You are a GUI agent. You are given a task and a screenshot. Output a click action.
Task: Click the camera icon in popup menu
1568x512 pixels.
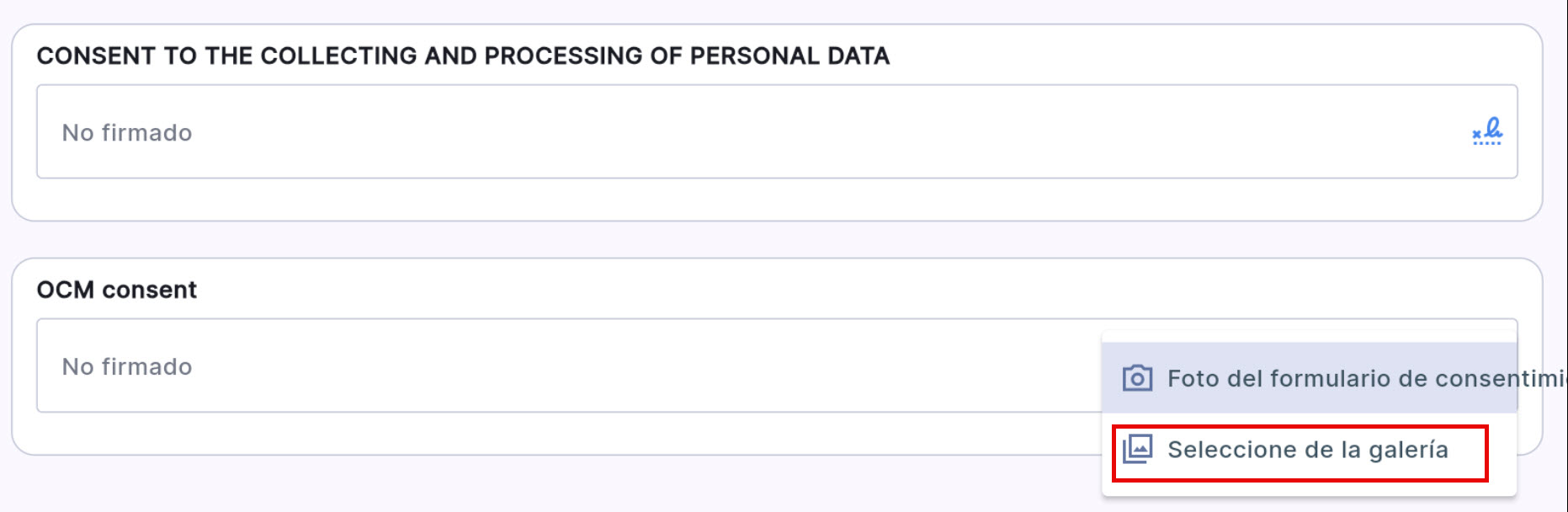tap(1137, 378)
